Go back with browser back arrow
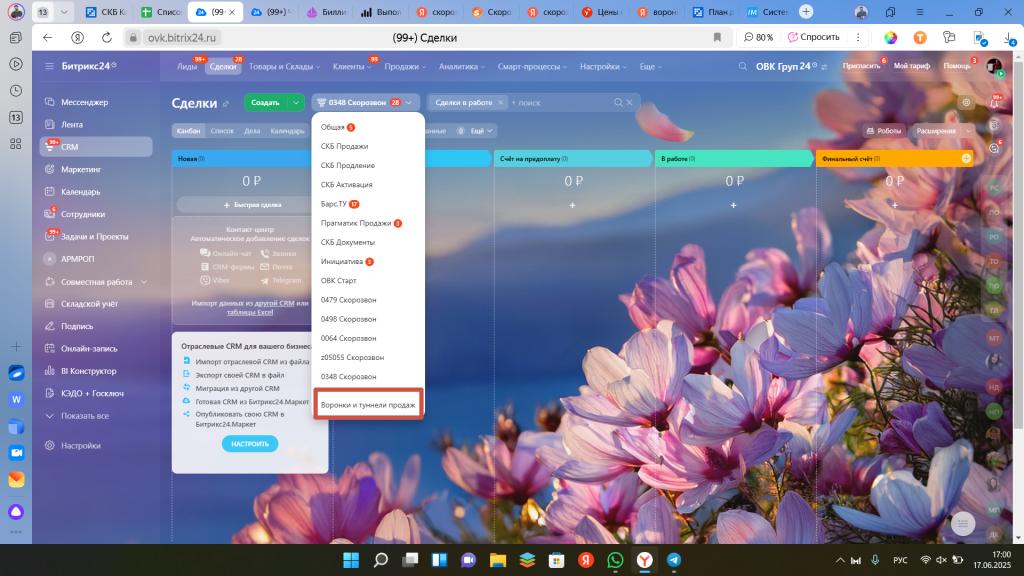 (48, 37)
